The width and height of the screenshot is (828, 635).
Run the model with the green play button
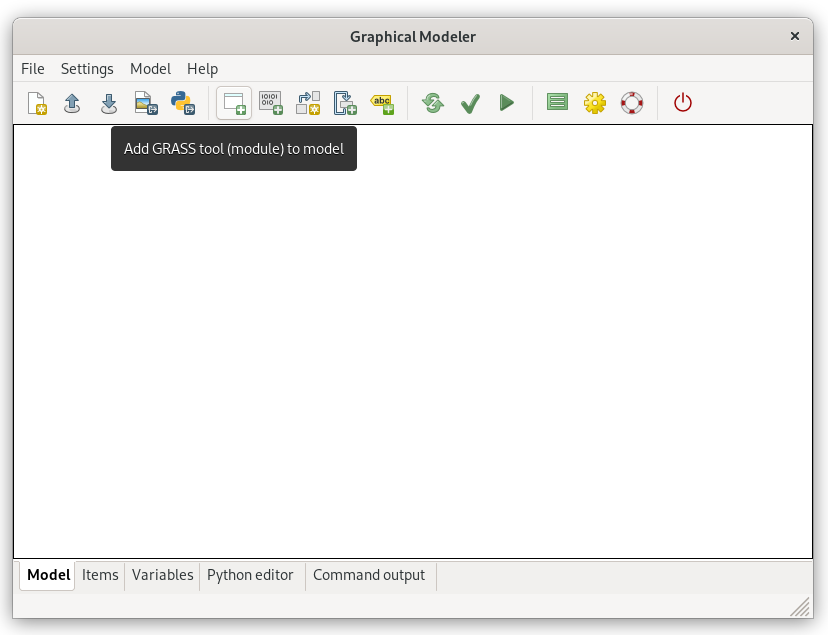point(506,102)
